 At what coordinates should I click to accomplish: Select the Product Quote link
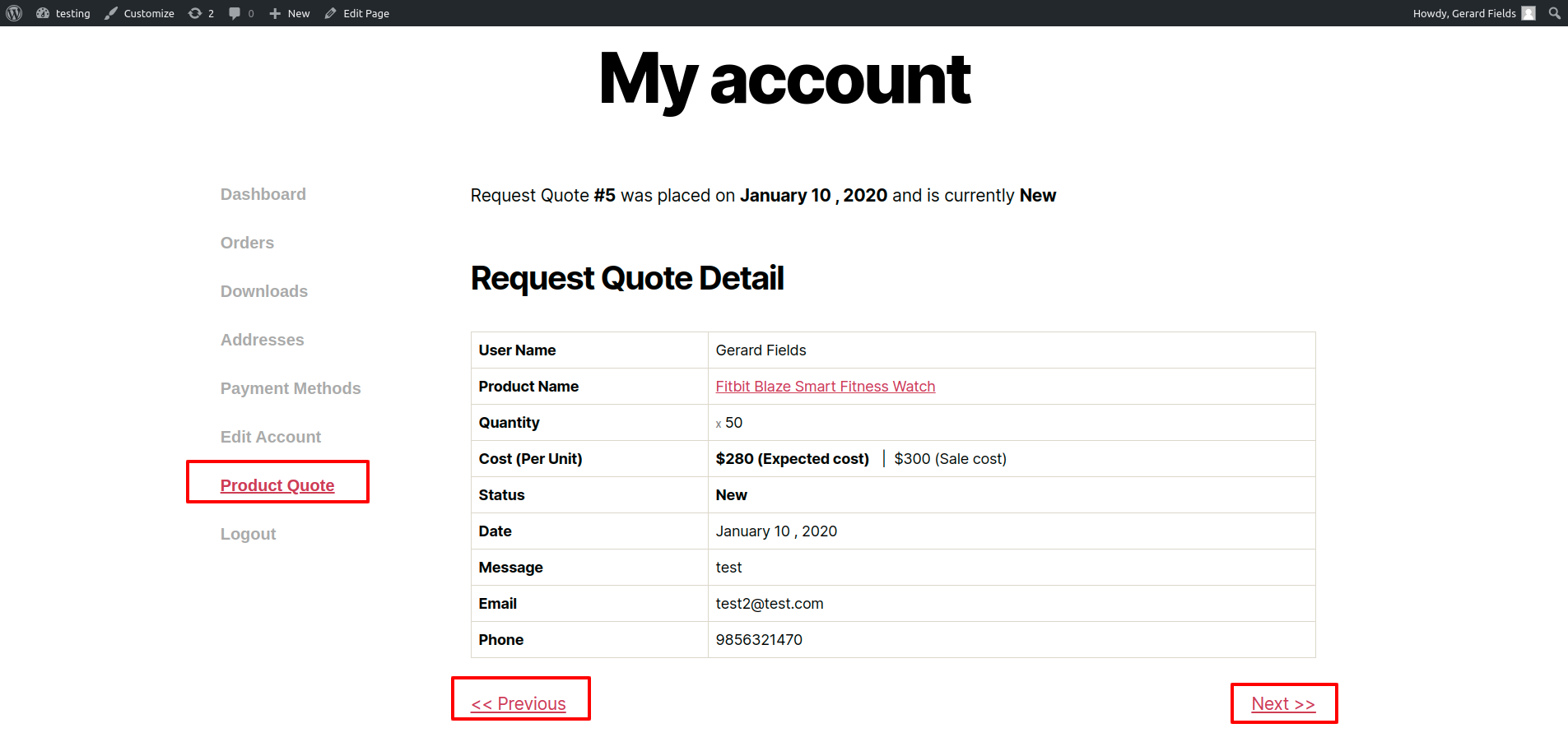click(277, 485)
